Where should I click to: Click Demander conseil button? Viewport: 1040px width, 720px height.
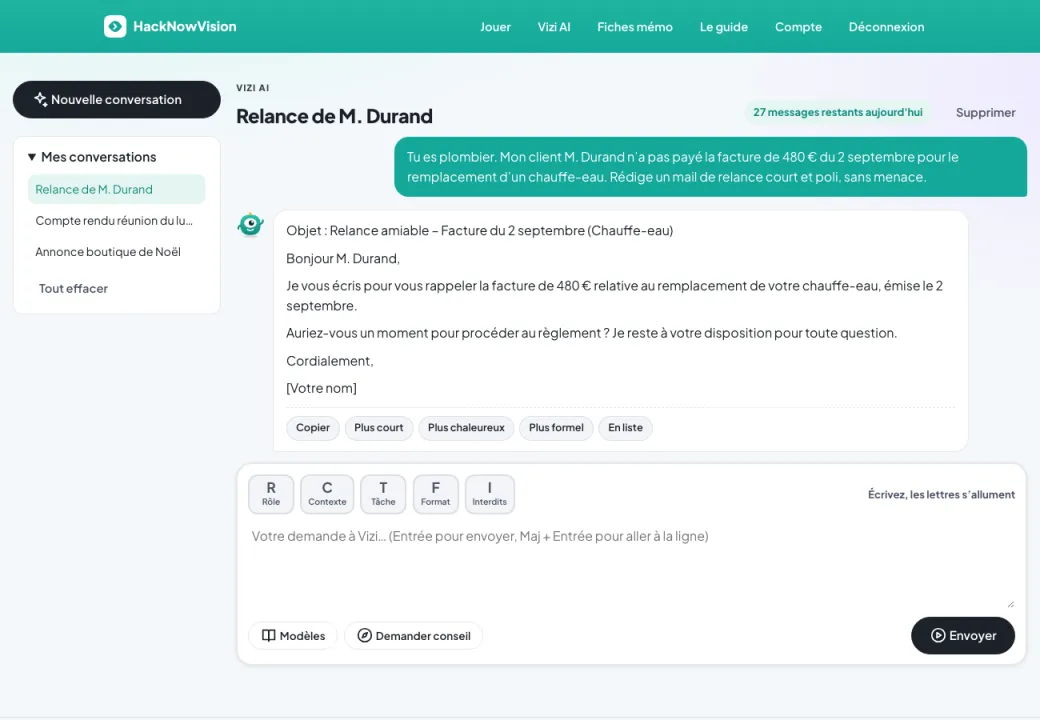(413, 636)
